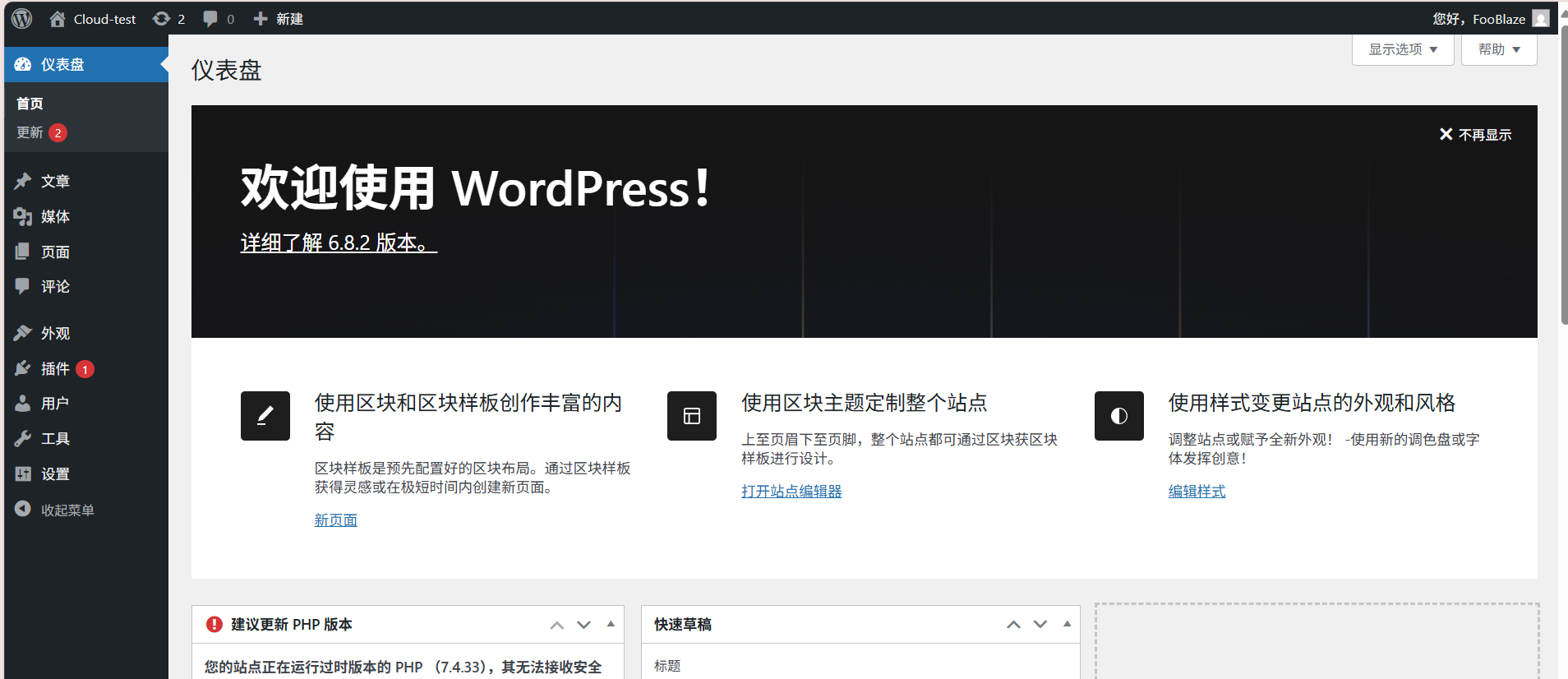1568x679 pixels.
Task: Click the Cloud-test site name
Action: click(104, 19)
